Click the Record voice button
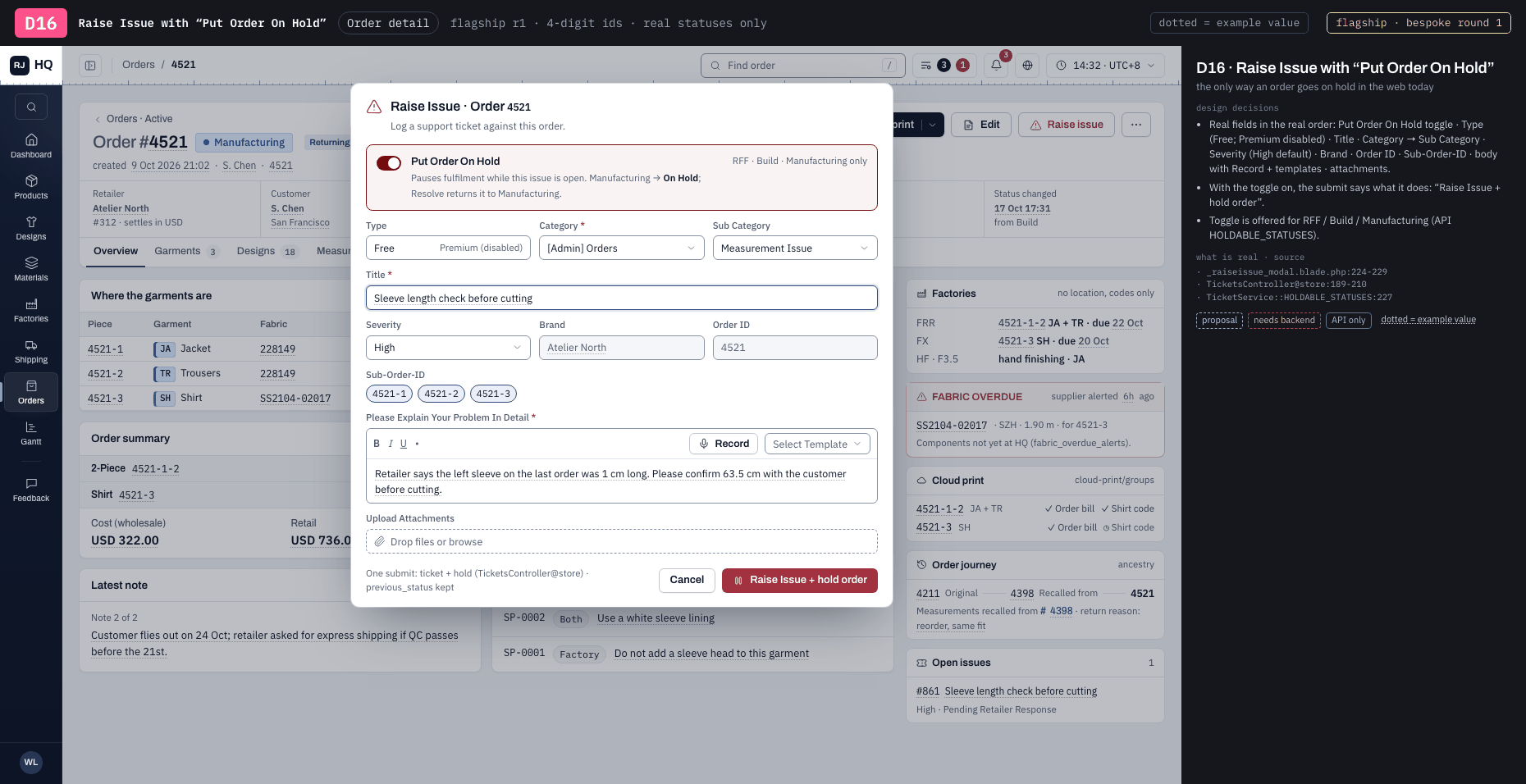1526x784 pixels. [724, 444]
